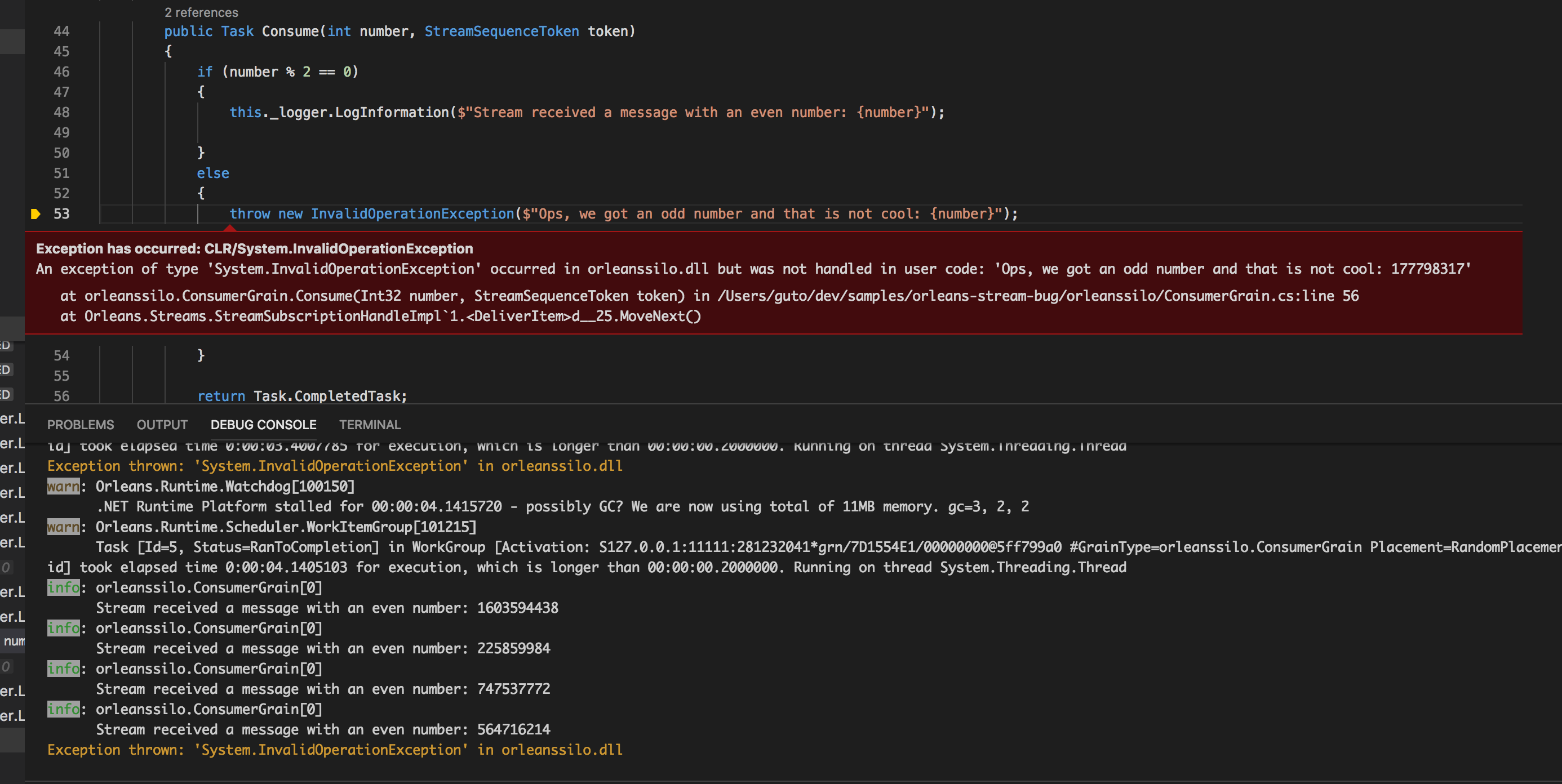The image size is (1562, 784).
Task: Click 'took elapsed time 0:00:04.1405103' line
Action: [x=587, y=568]
